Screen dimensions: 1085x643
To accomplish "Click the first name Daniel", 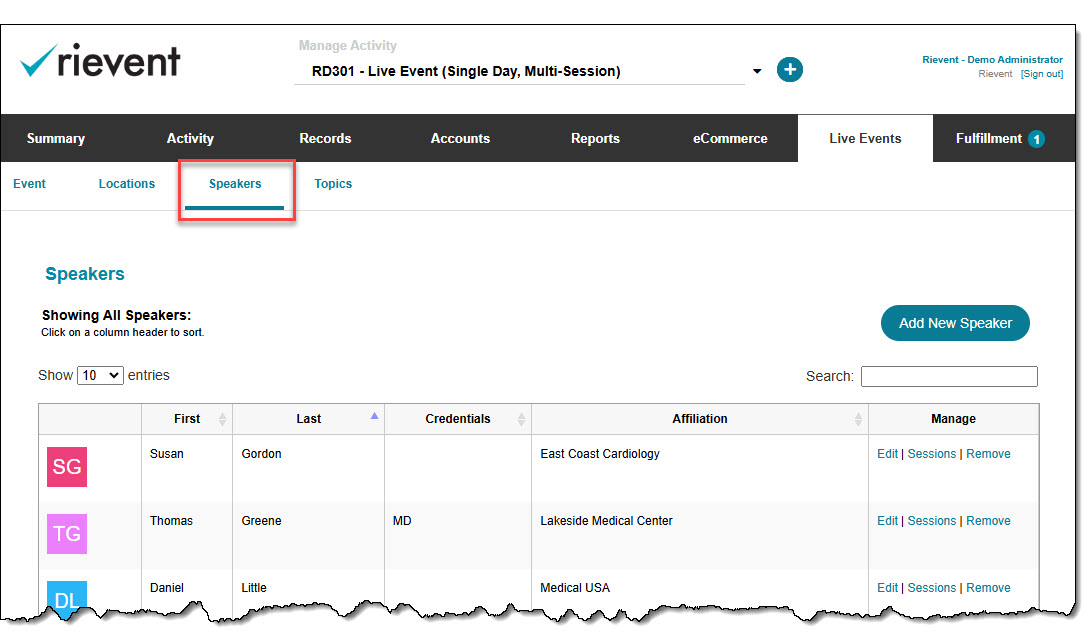I will click(167, 588).
